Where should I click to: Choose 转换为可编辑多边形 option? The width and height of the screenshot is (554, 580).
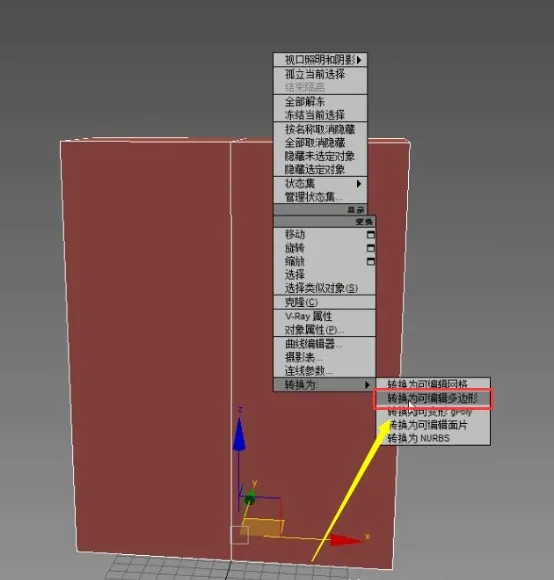[433, 398]
